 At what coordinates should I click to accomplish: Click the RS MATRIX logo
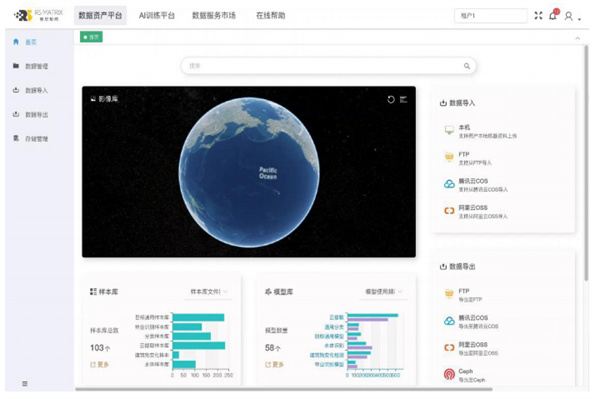click(38, 15)
